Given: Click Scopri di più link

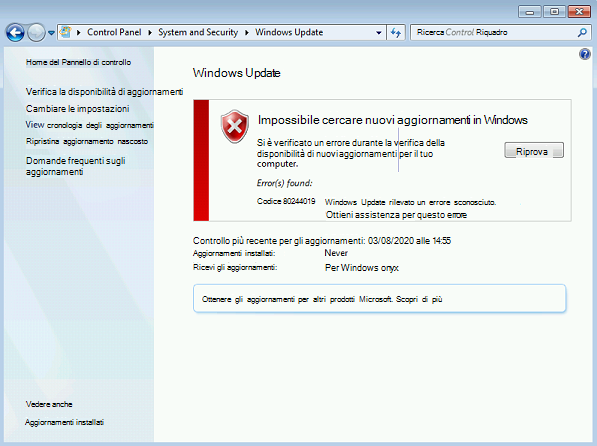Looking at the screenshot, I should 419,299.
